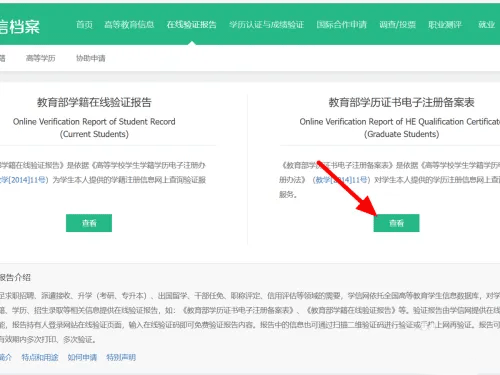
Task: Select the partially visible 学籍 sub-tab
Action: pos(2,58)
